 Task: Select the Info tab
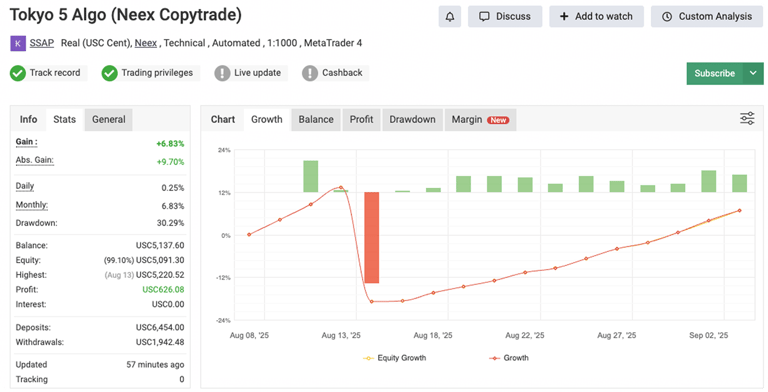[28, 120]
